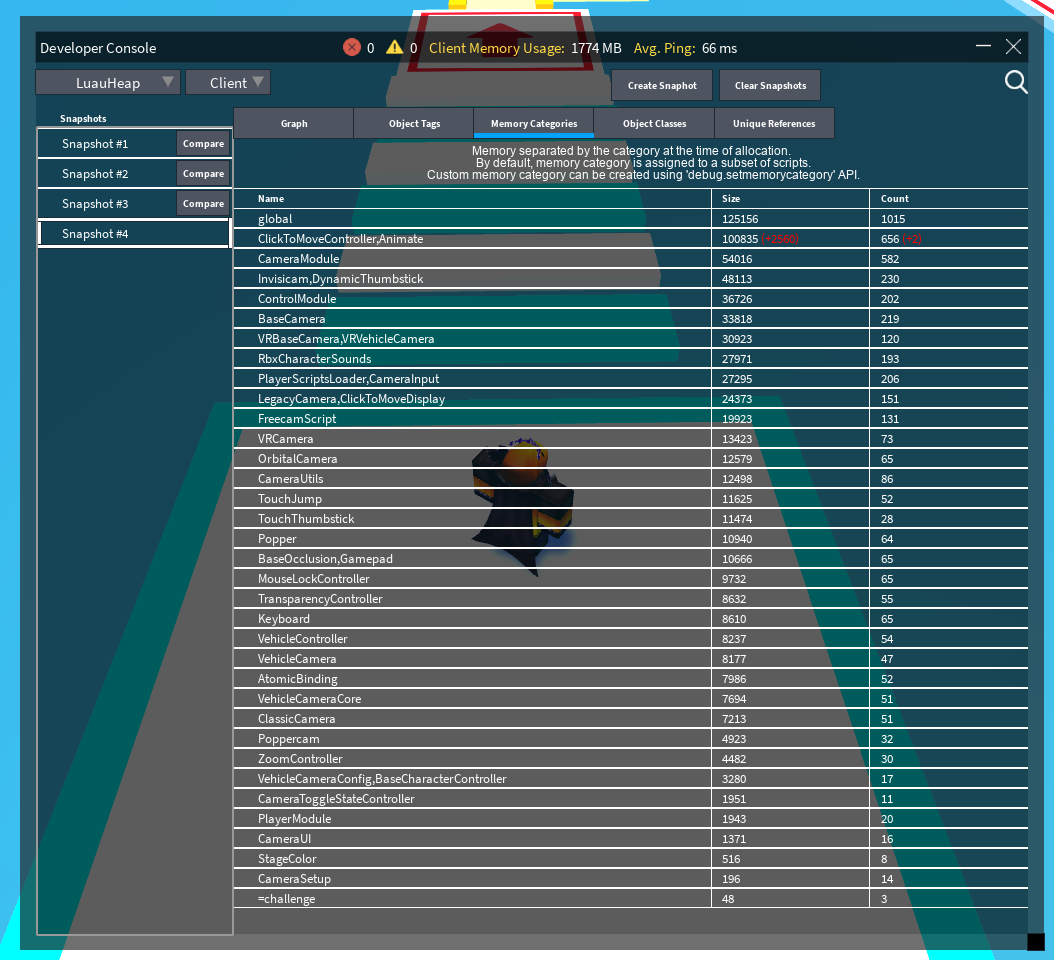Open the Object Classes tab
The width and height of the screenshot is (1054, 960).
click(654, 123)
